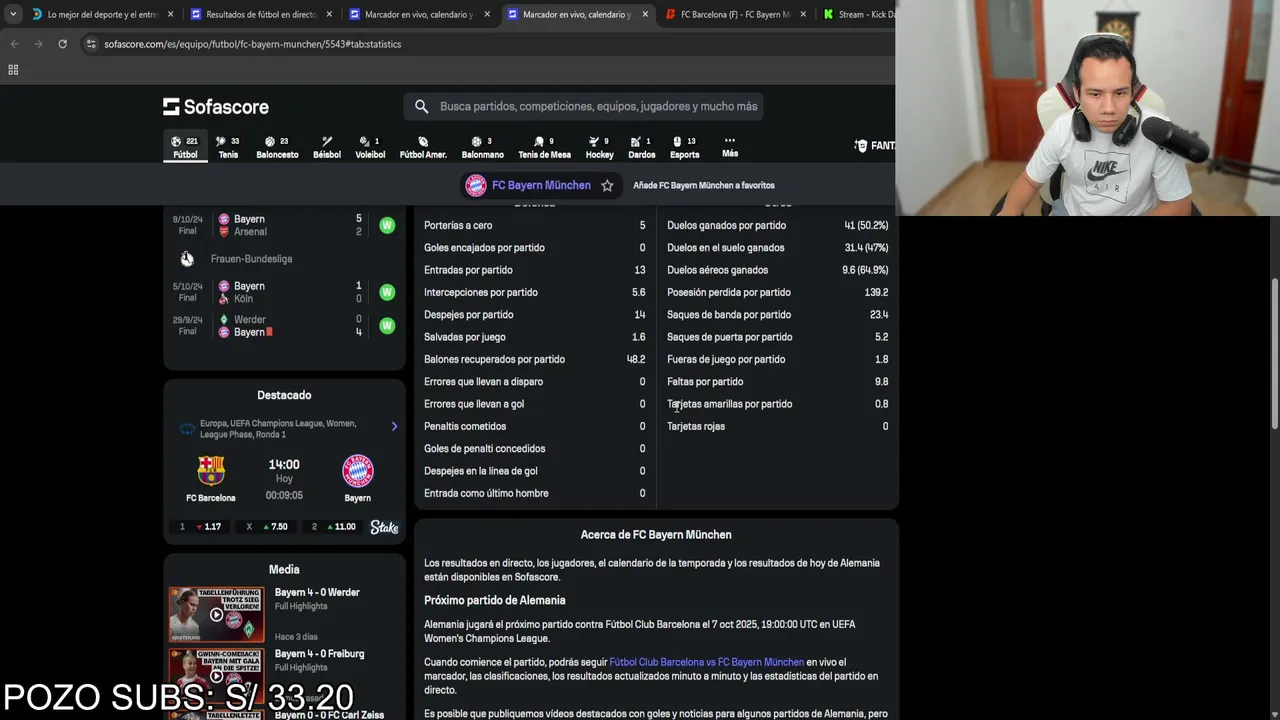Click the W result badge for Arsenal match

click(387, 225)
